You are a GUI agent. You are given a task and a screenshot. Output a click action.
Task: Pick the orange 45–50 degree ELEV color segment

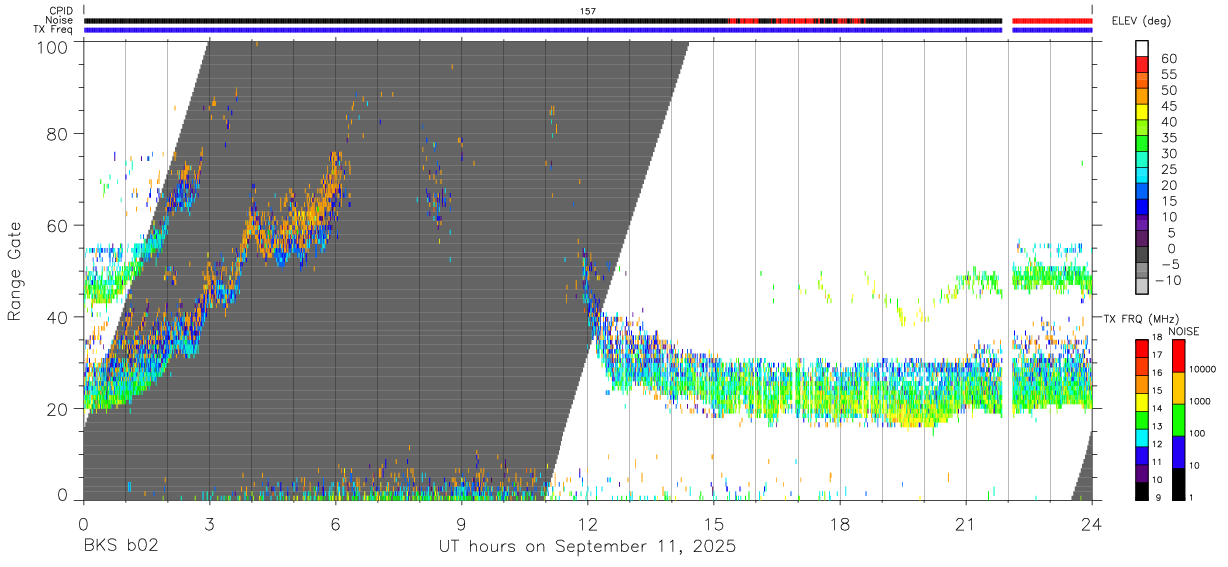(1142, 96)
